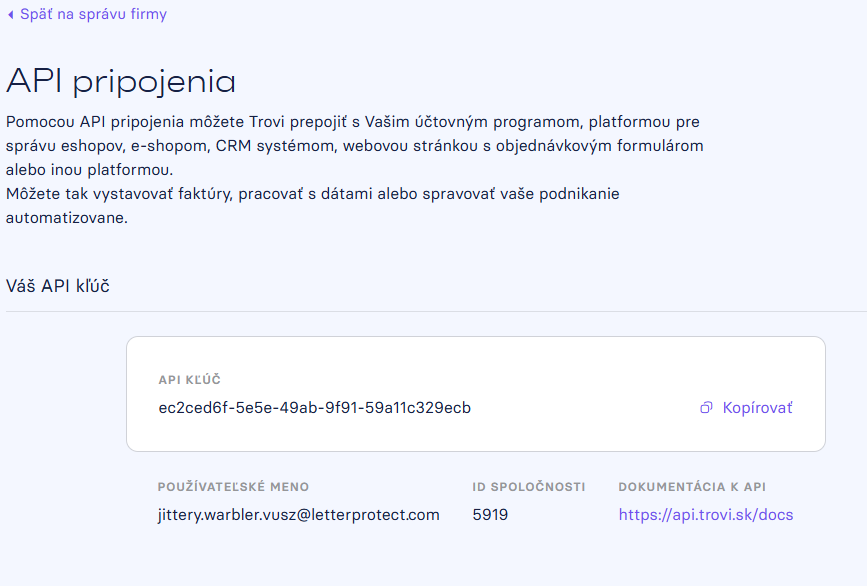Click the back arrow icon beside 'Späť na správu firmy'
Screen dimensions: 867x586
point(11,15)
